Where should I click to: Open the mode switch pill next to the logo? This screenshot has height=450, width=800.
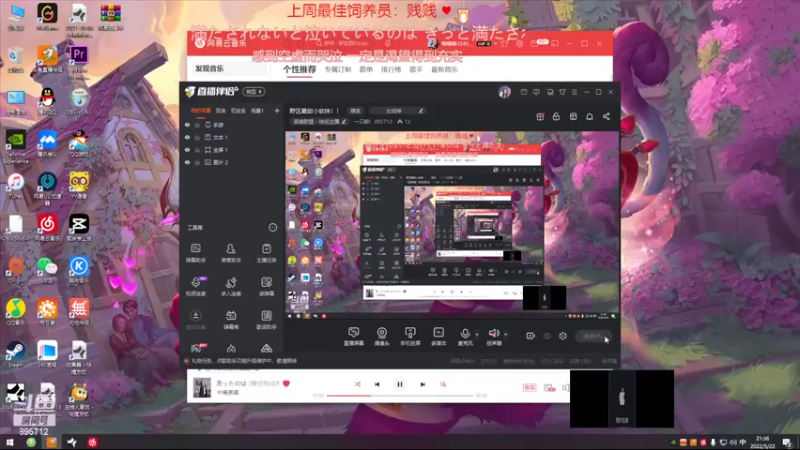click(x=254, y=92)
